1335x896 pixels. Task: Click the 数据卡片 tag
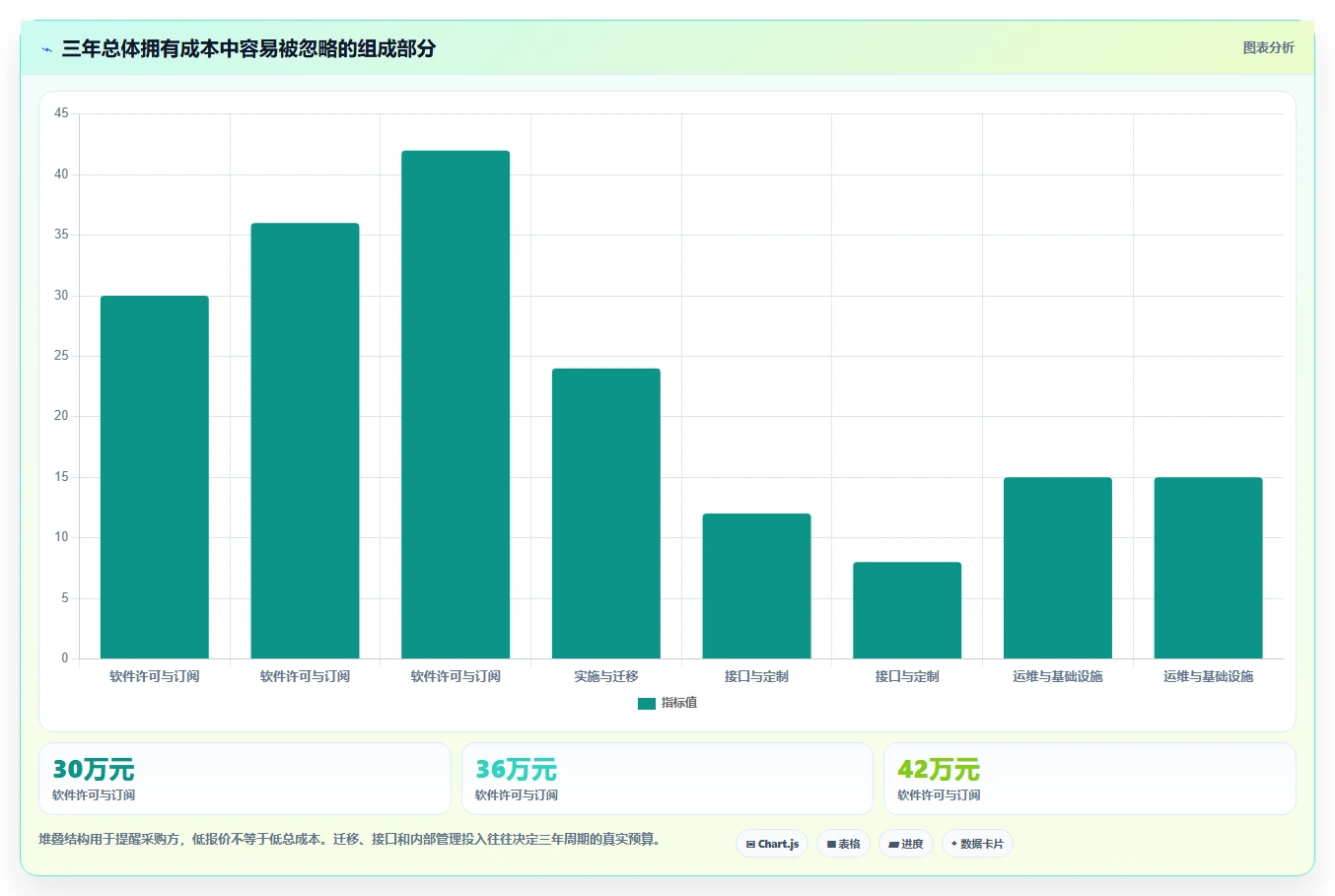click(x=977, y=844)
